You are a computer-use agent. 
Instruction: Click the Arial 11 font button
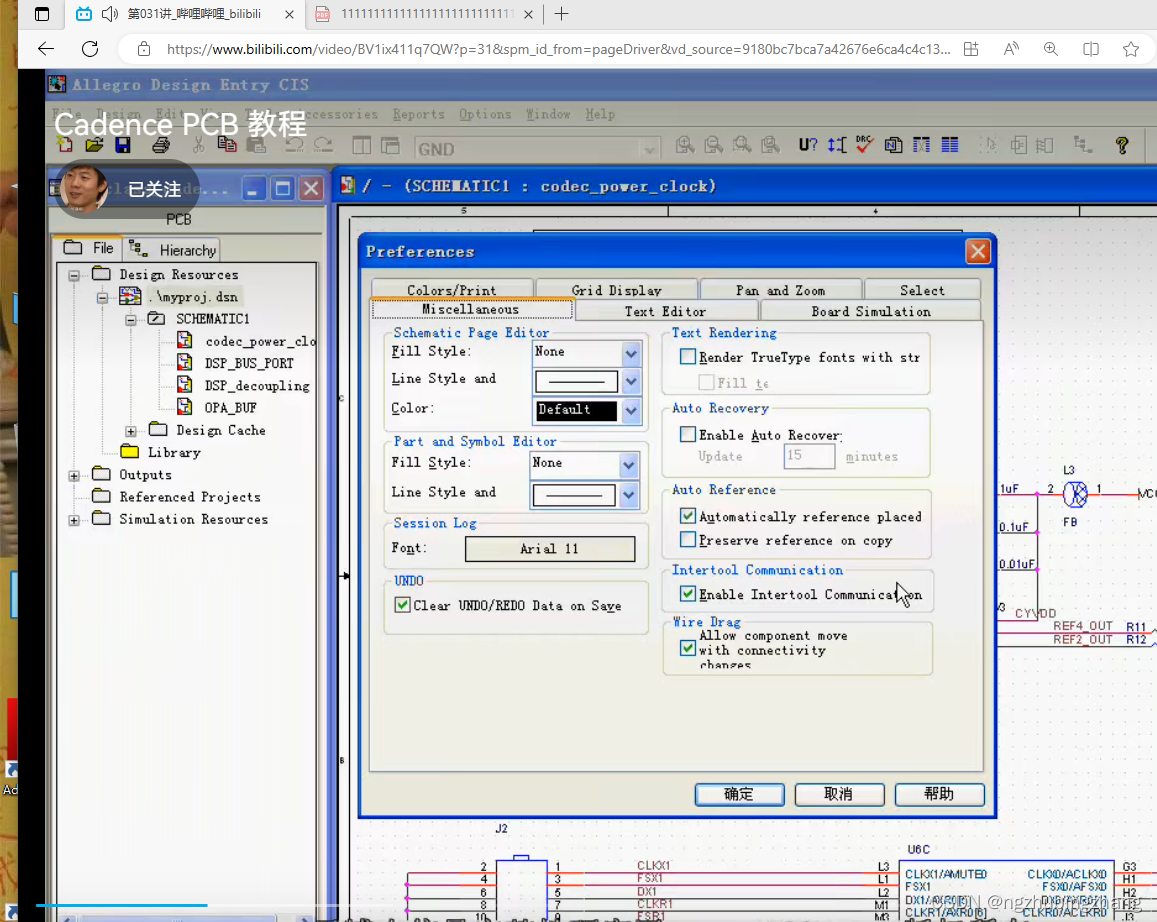(x=550, y=549)
